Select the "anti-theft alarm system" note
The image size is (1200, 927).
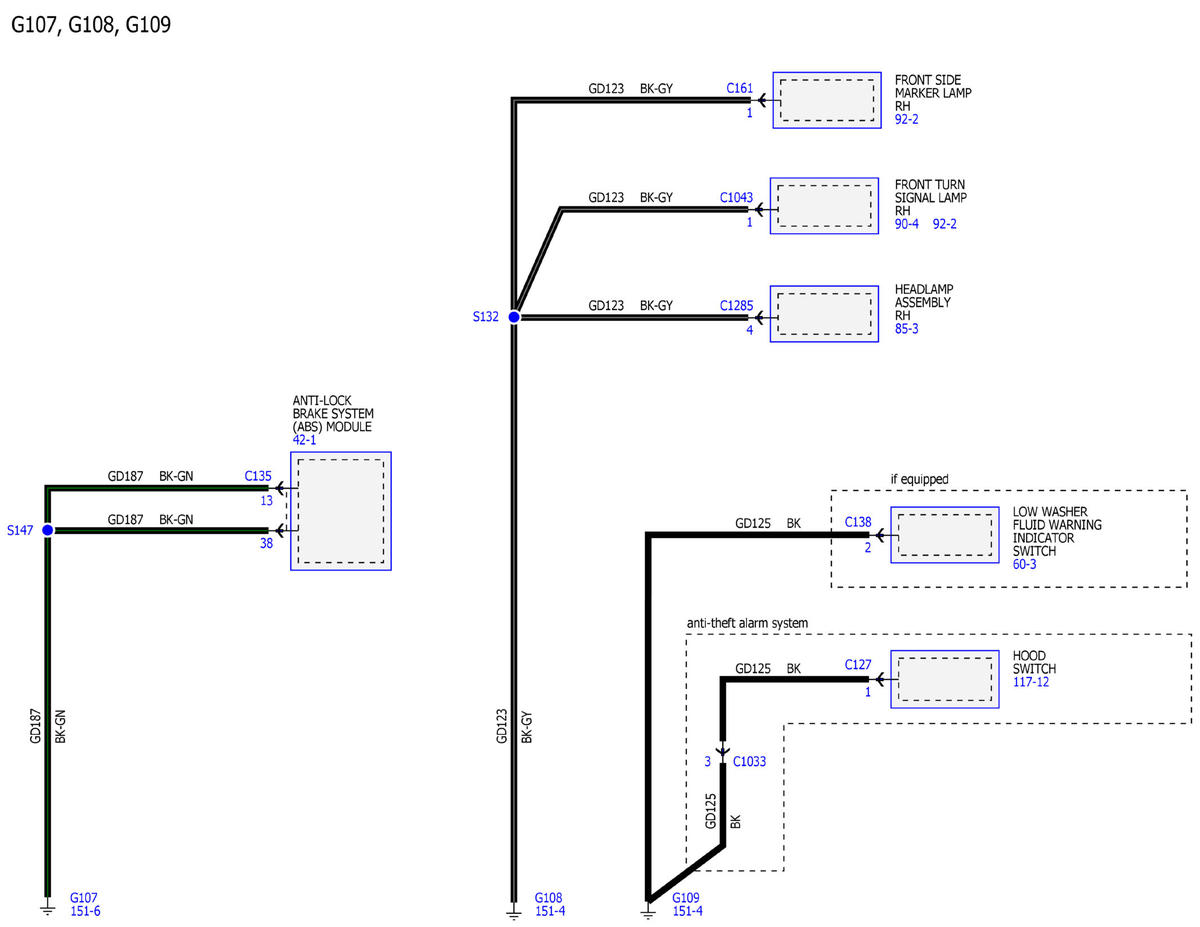747,623
